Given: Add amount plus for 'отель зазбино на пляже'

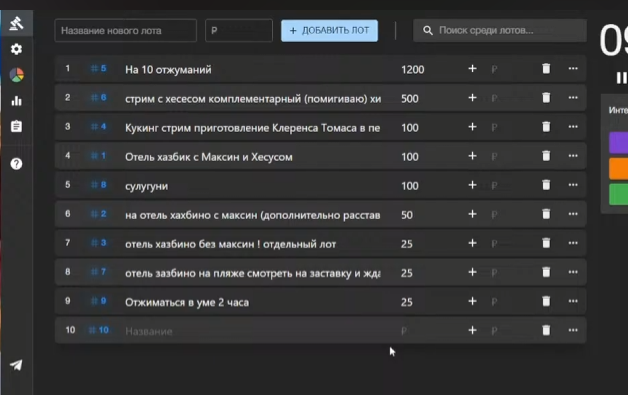Looking at the screenshot, I should pos(472,272).
